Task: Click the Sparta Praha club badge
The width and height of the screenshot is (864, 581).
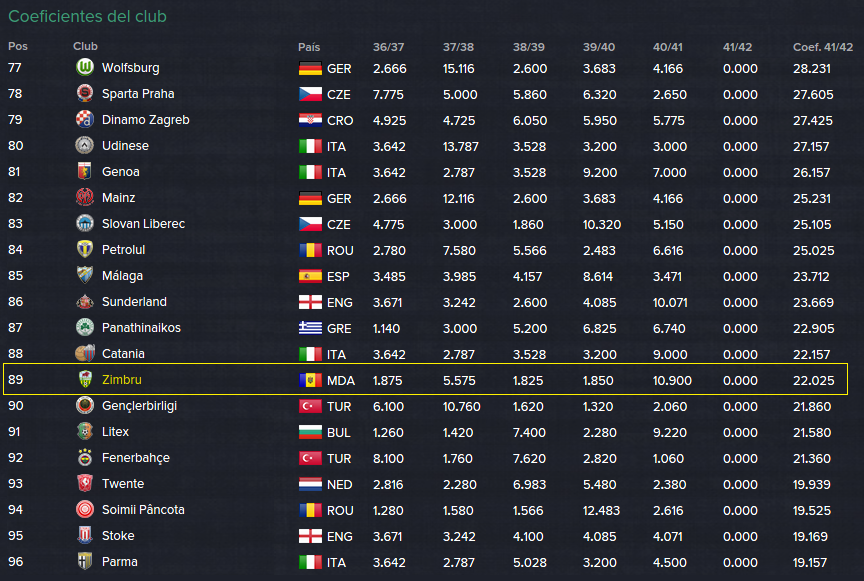Action: (x=85, y=93)
